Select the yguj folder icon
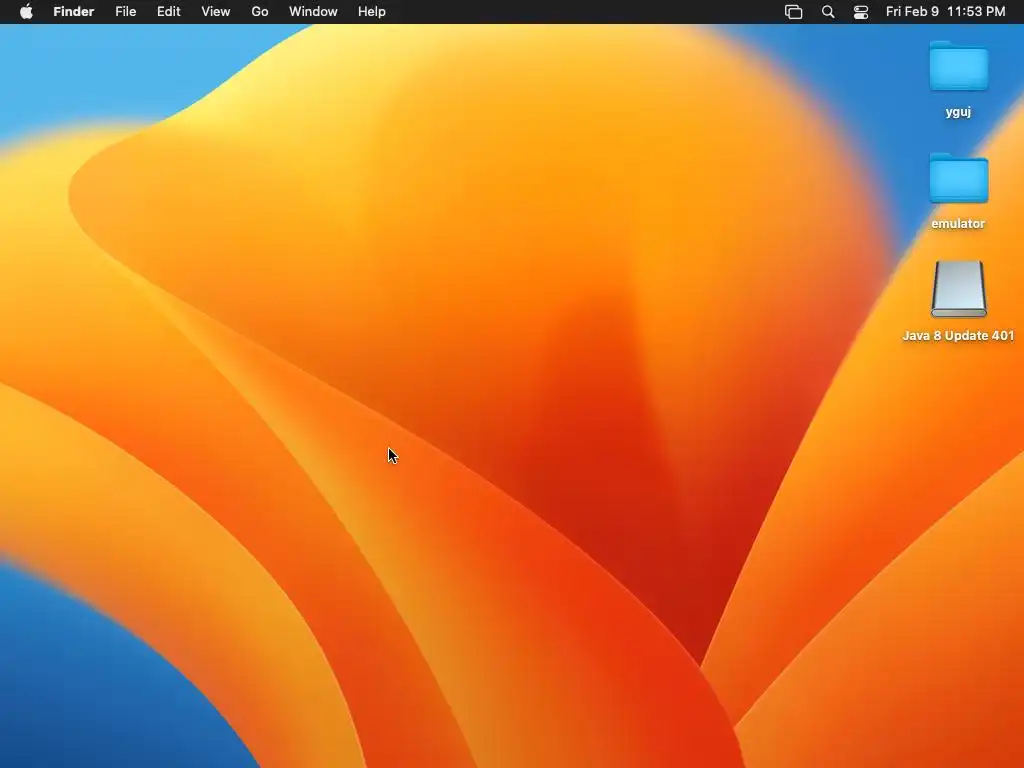1024x768 pixels. pos(958,66)
